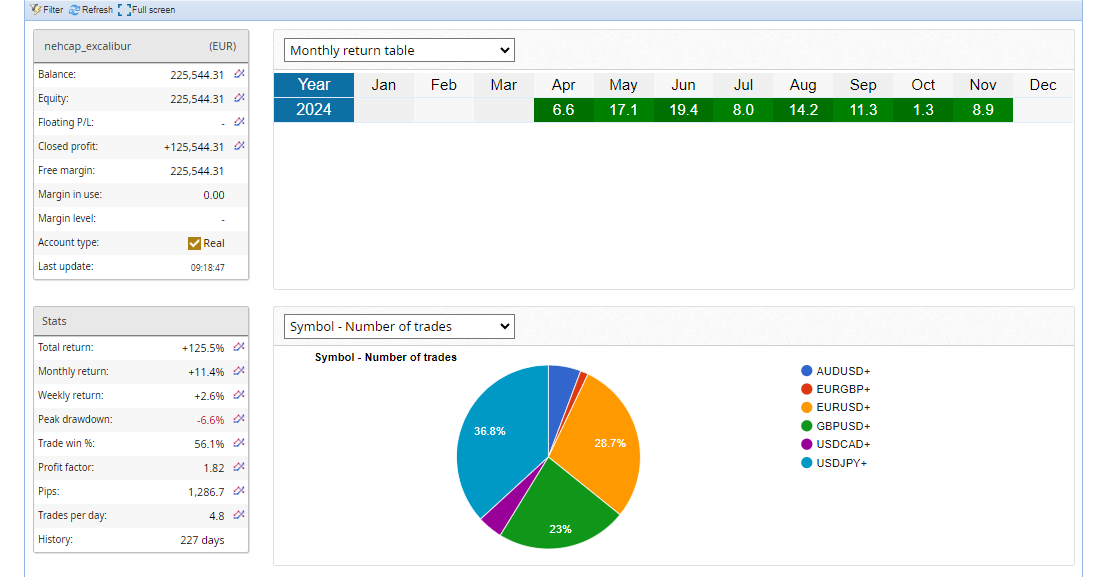
Task: Toggle the Real account type checkbox
Action: (195, 243)
